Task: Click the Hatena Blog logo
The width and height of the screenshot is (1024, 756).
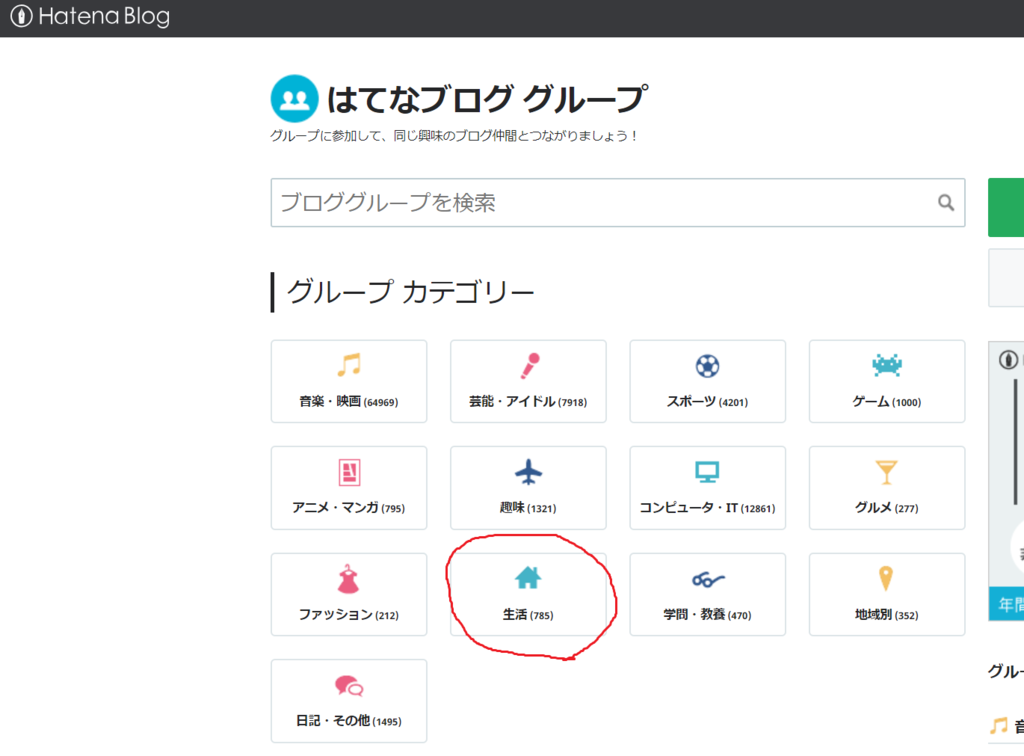Action: [x=90, y=16]
